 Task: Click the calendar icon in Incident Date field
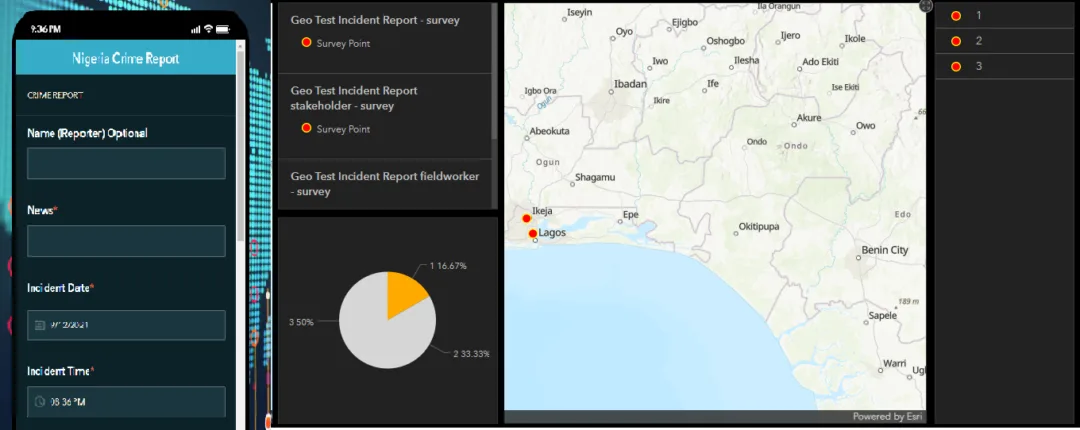[39, 325]
